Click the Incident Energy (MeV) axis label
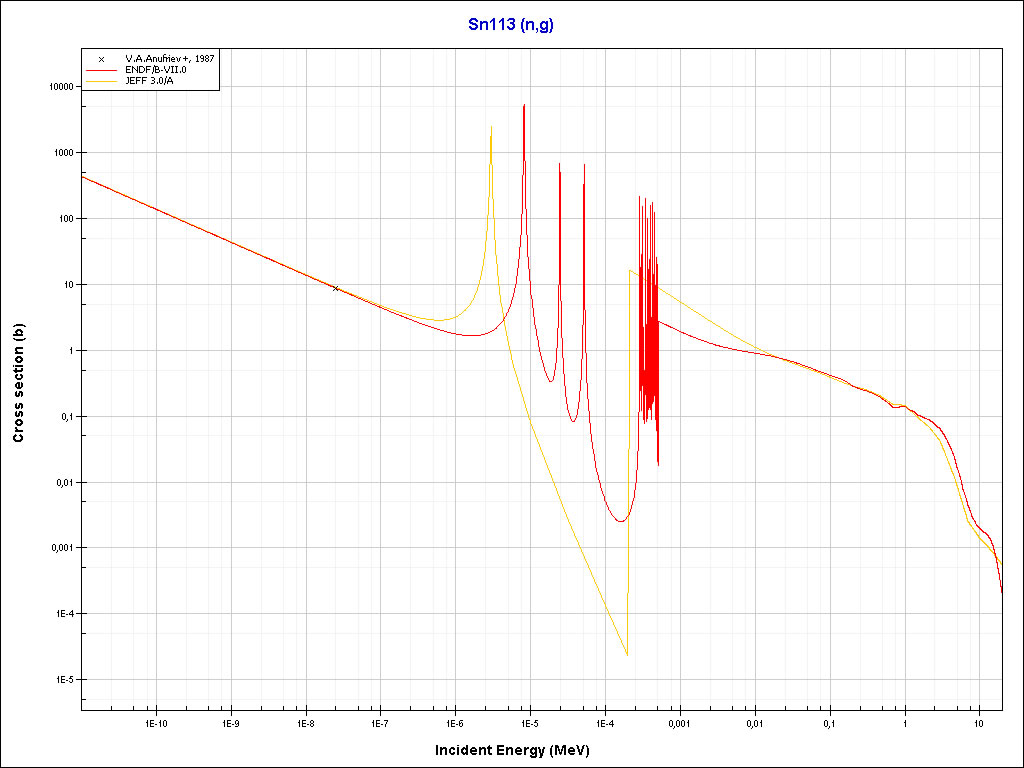1024x768 pixels. pyautogui.click(x=518, y=750)
